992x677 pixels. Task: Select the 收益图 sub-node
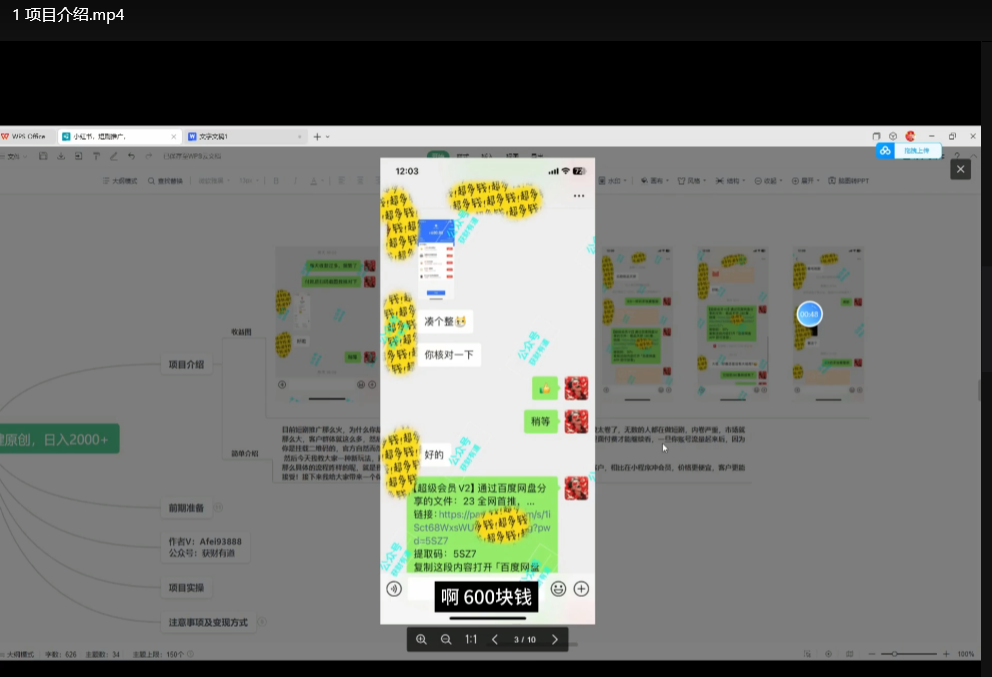(x=241, y=332)
